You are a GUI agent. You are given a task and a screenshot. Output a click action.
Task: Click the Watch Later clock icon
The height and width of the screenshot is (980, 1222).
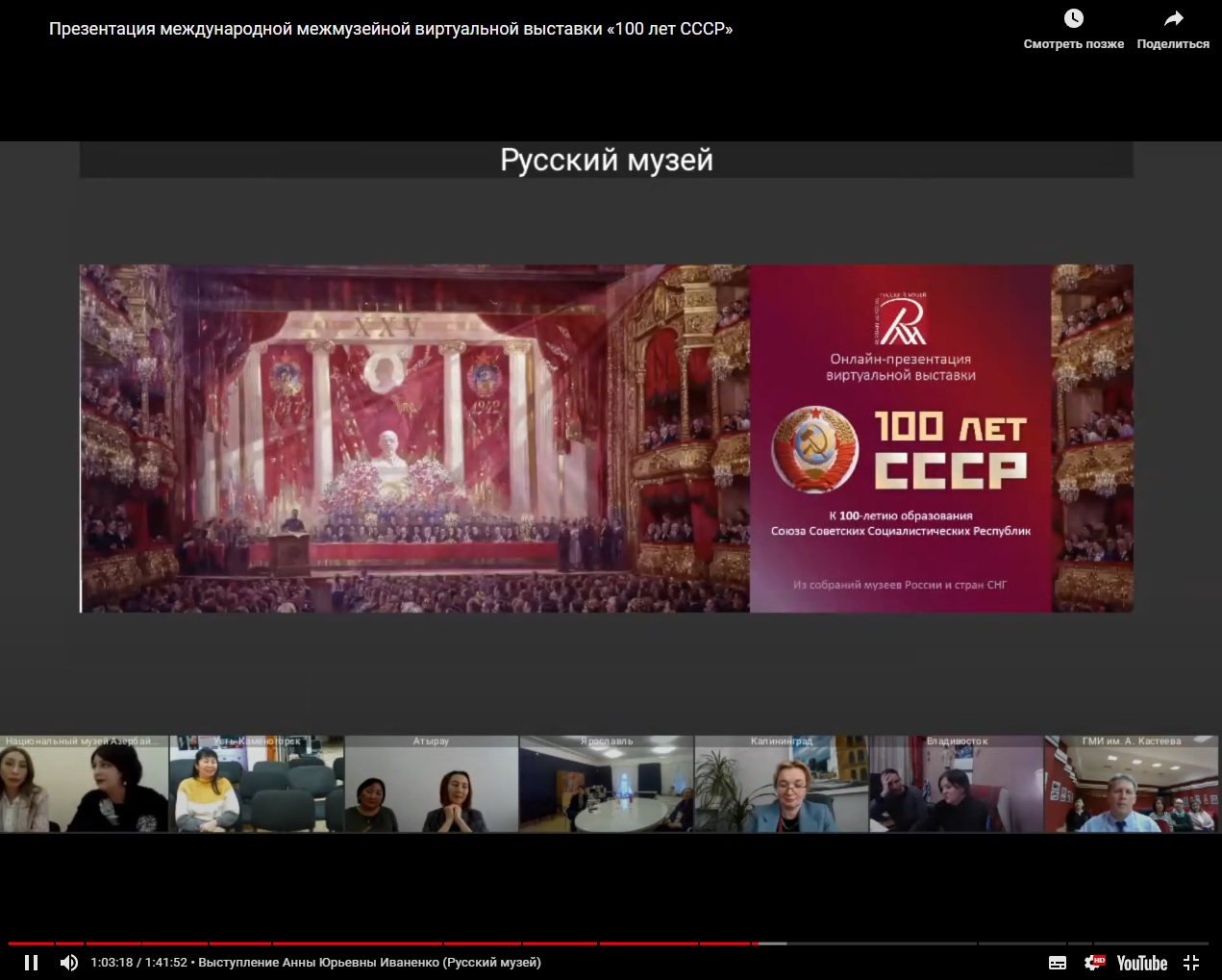coord(1073,19)
